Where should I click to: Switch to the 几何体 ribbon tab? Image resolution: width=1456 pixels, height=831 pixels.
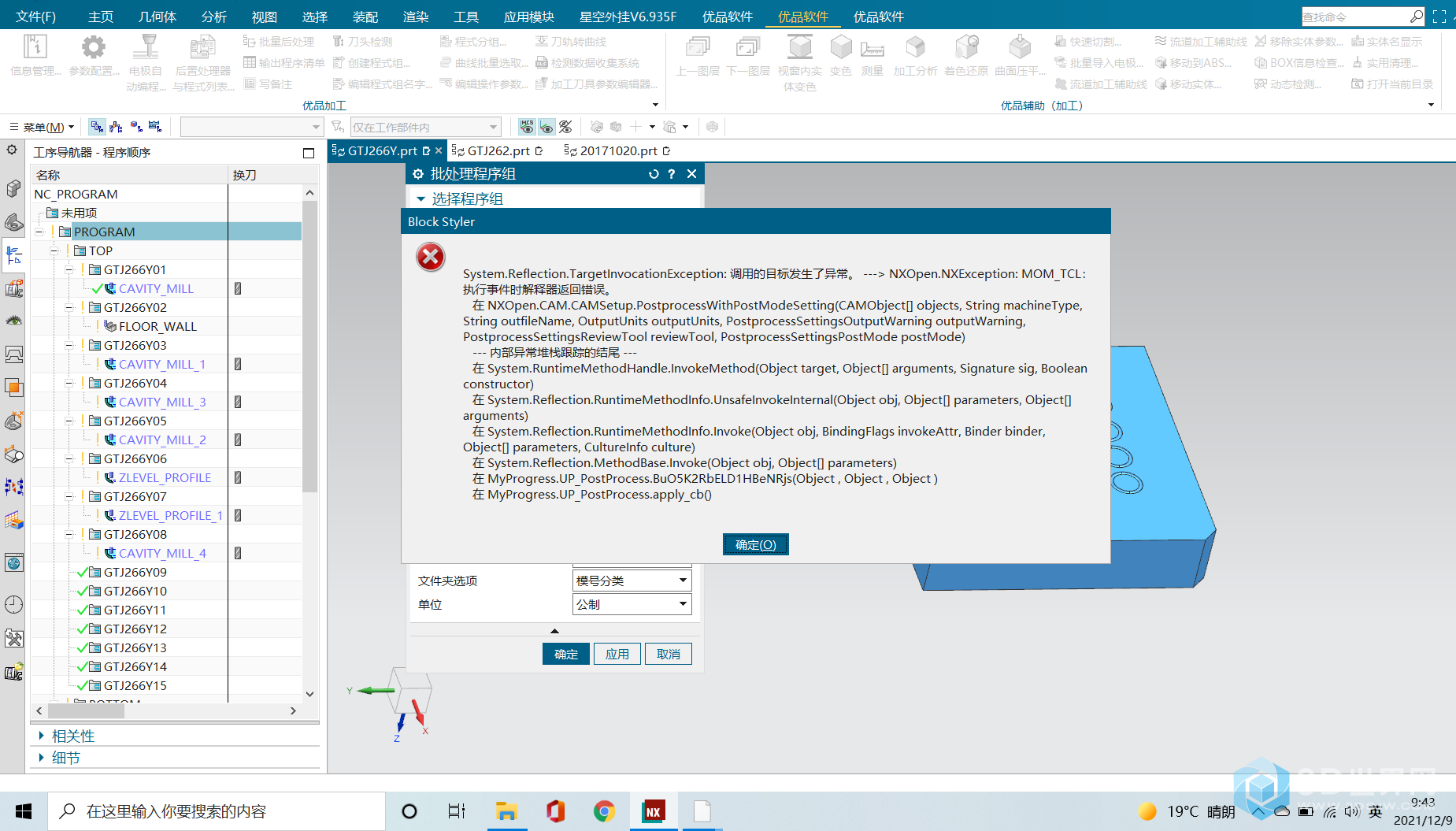[x=157, y=17]
